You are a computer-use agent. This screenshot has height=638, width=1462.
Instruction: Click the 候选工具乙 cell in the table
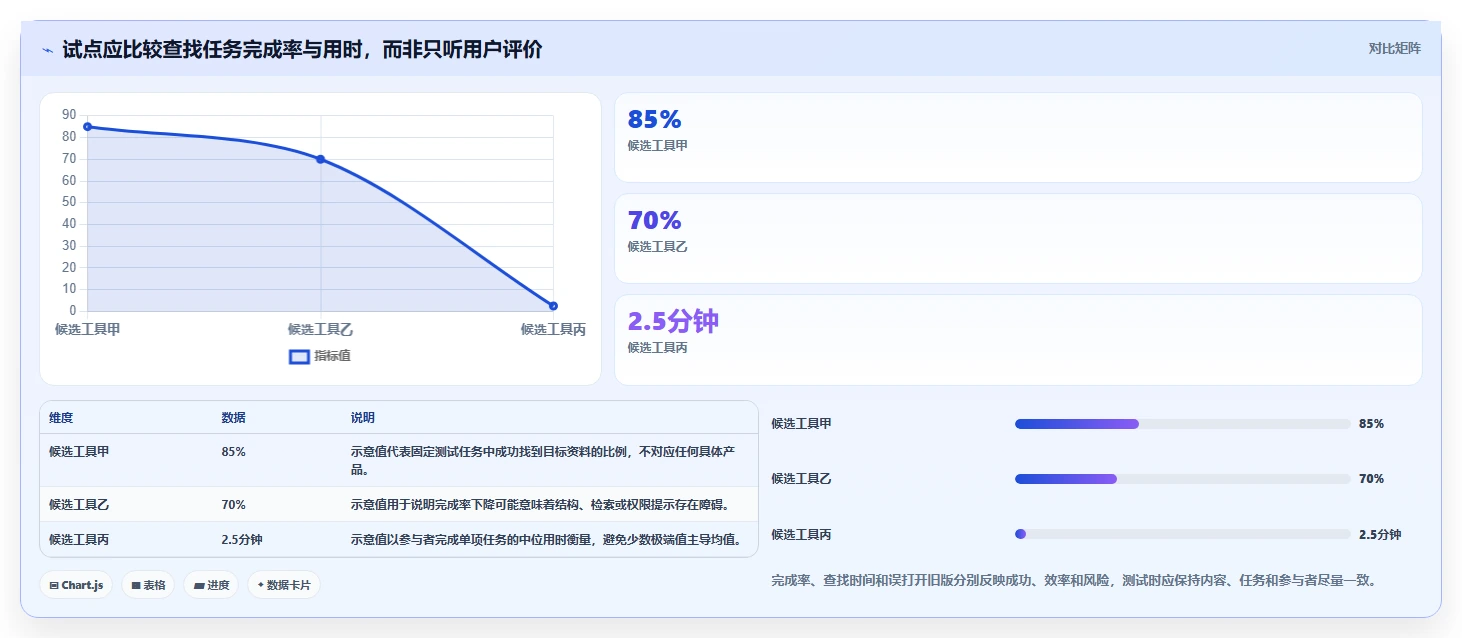coord(79,505)
